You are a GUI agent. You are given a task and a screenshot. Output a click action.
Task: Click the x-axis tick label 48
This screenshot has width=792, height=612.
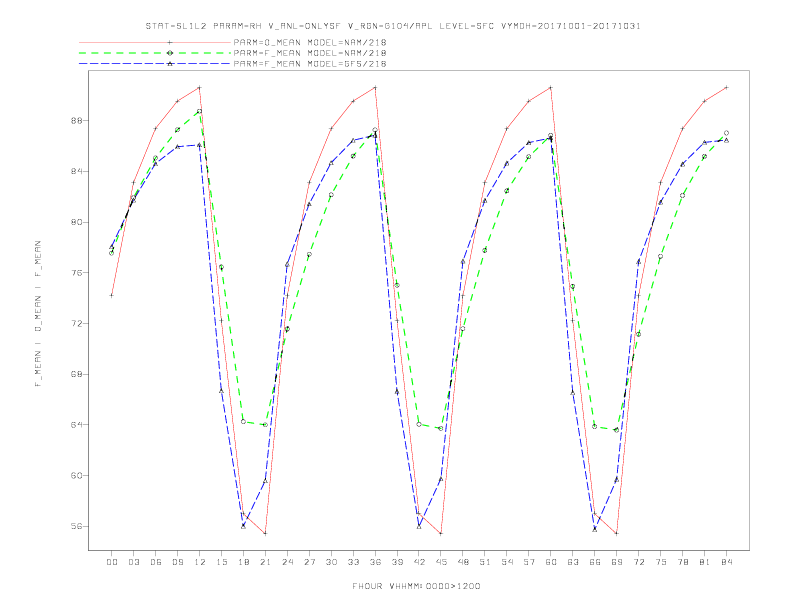(463, 562)
